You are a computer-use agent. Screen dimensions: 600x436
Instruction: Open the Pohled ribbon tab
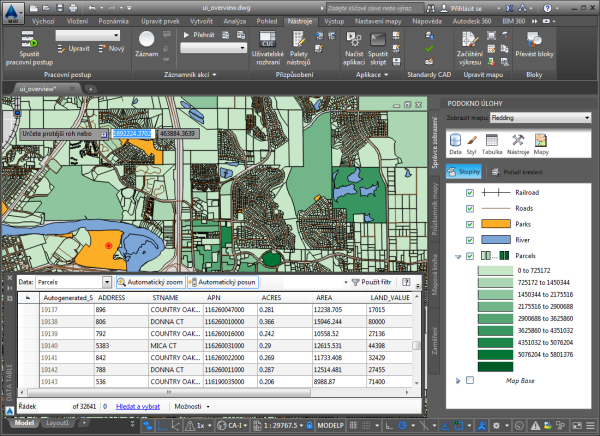[x=266, y=20]
